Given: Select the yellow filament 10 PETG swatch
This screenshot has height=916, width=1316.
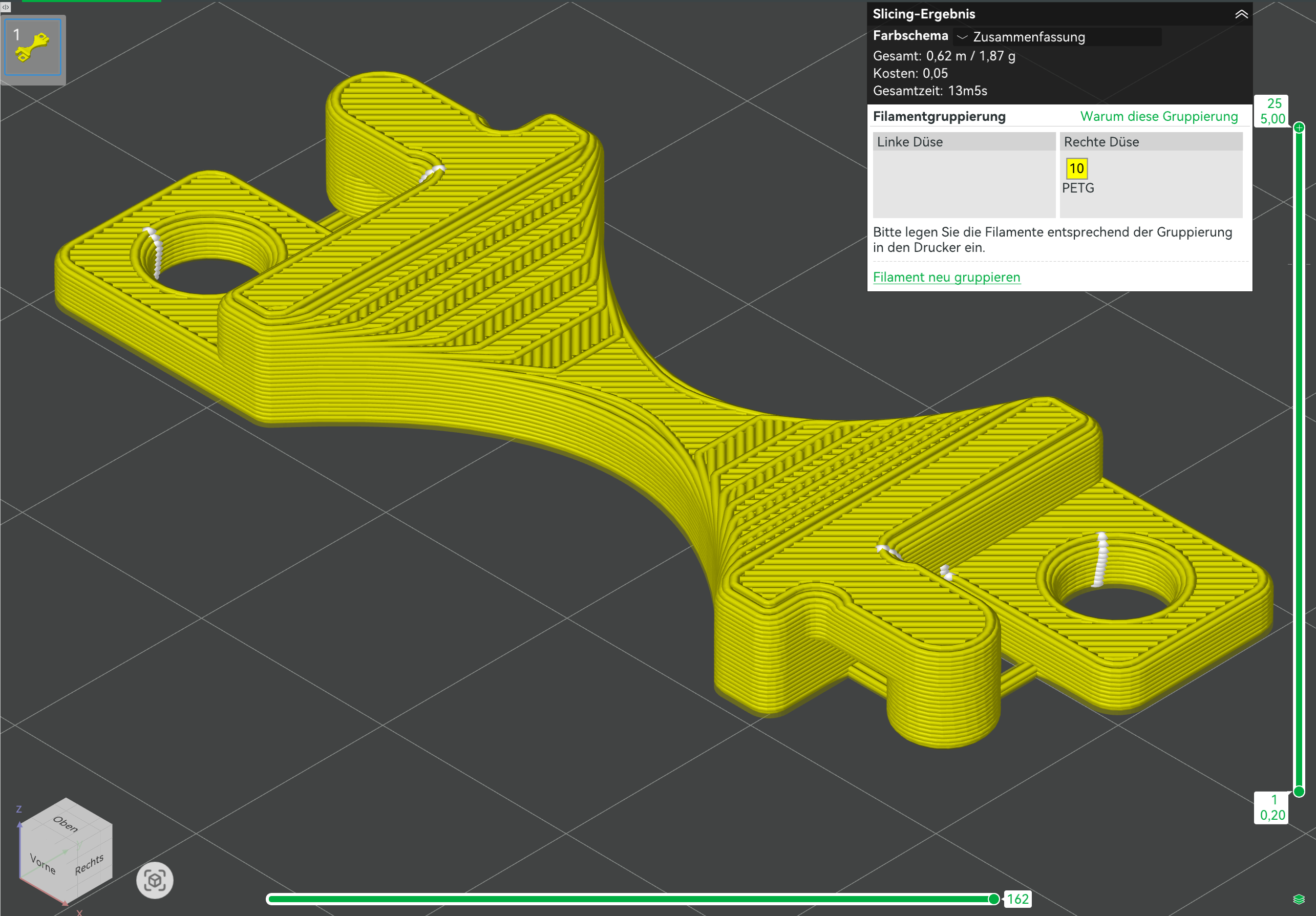Looking at the screenshot, I should [1077, 168].
